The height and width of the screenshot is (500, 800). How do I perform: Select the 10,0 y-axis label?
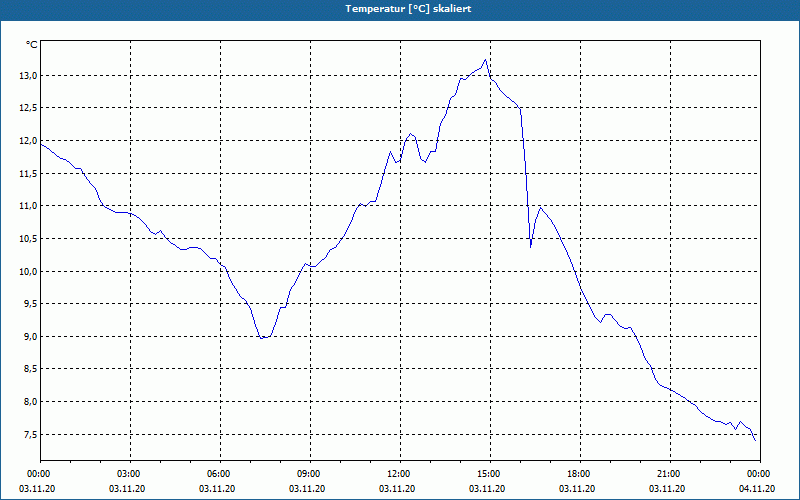(28, 271)
